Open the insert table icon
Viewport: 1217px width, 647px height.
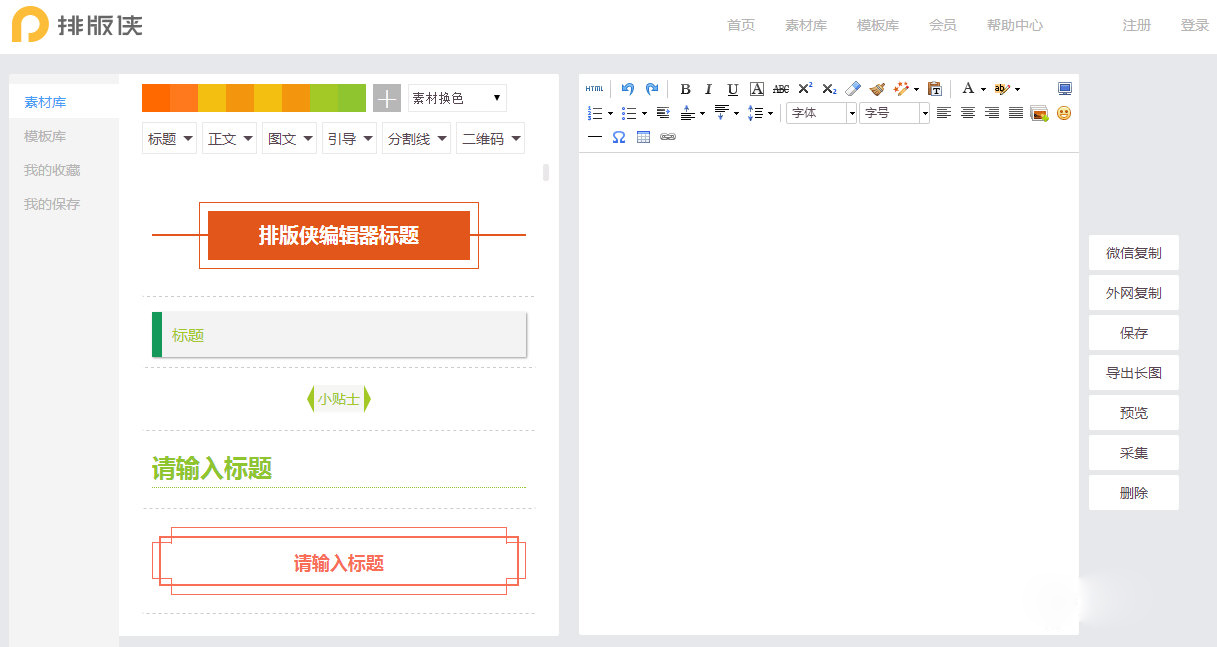tap(642, 137)
